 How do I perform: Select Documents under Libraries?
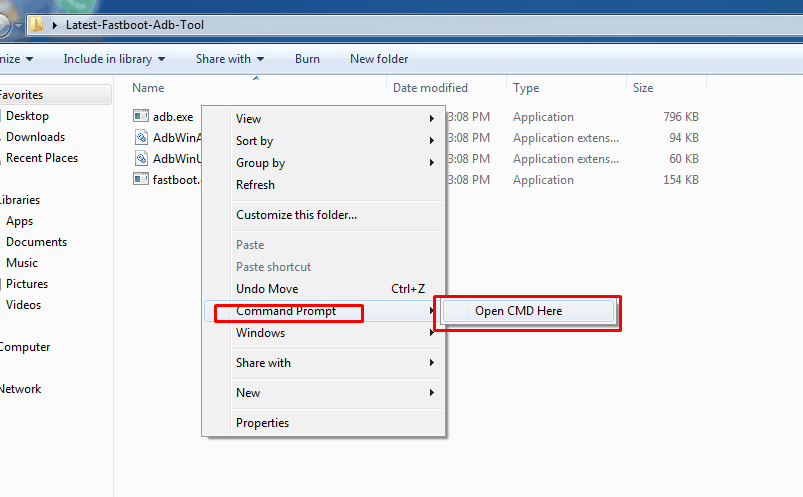pyautogui.click(x=36, y=242)
